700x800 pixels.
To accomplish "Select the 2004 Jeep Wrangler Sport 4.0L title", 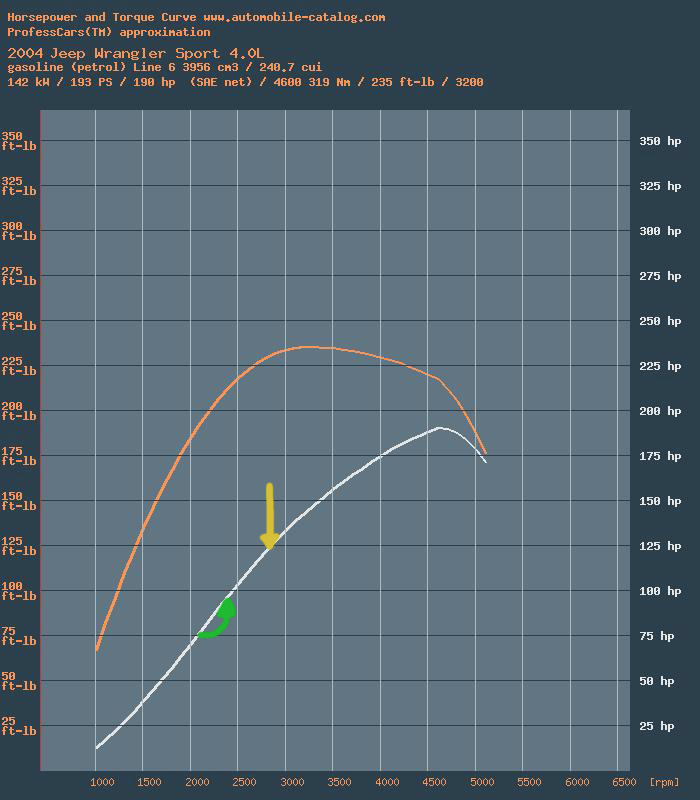I will pyautogui.click(x=137, y=52).
